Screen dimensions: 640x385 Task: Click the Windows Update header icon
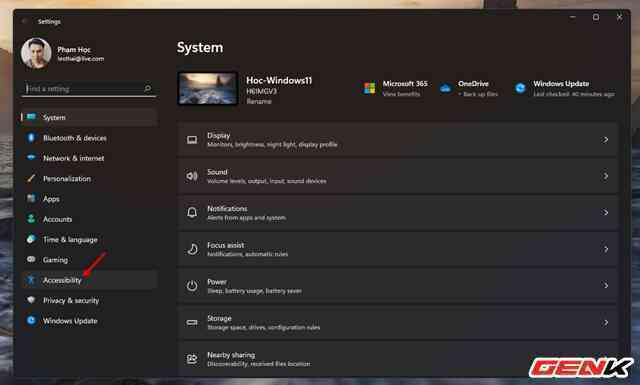[x=520, y=88]
